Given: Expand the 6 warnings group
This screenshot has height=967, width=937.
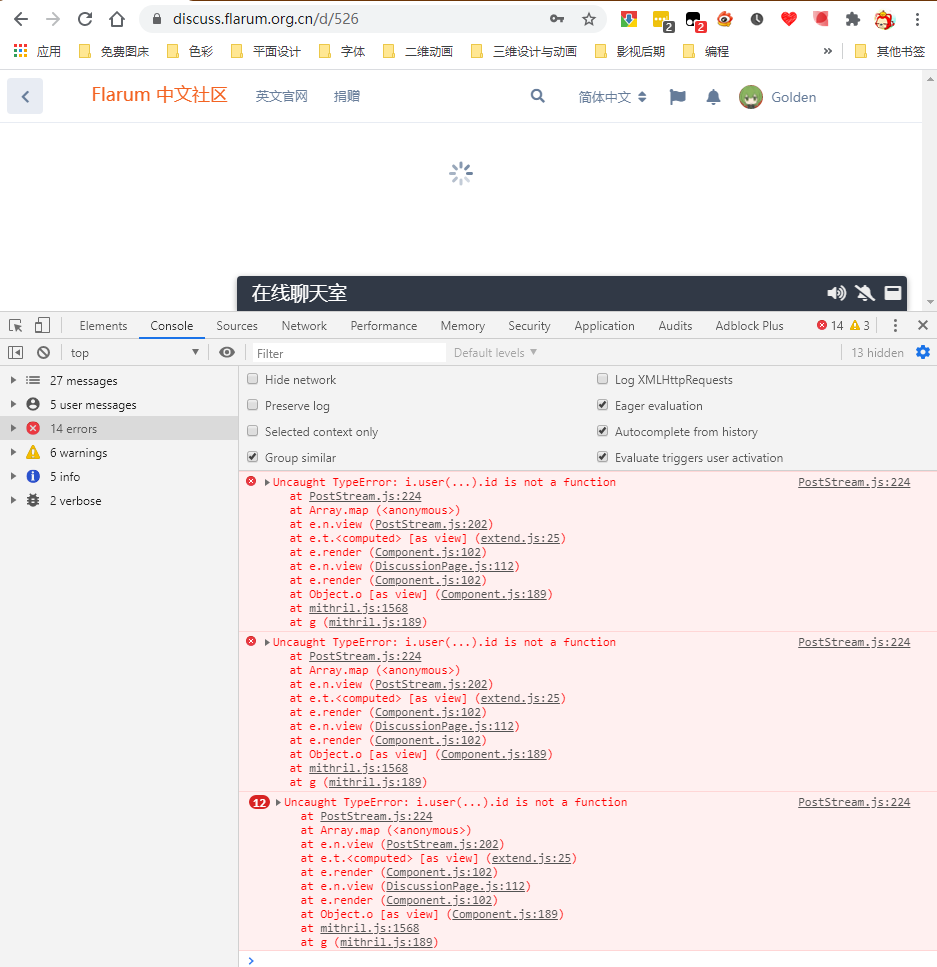Looking at the screenshot, I should pos(13,452).
